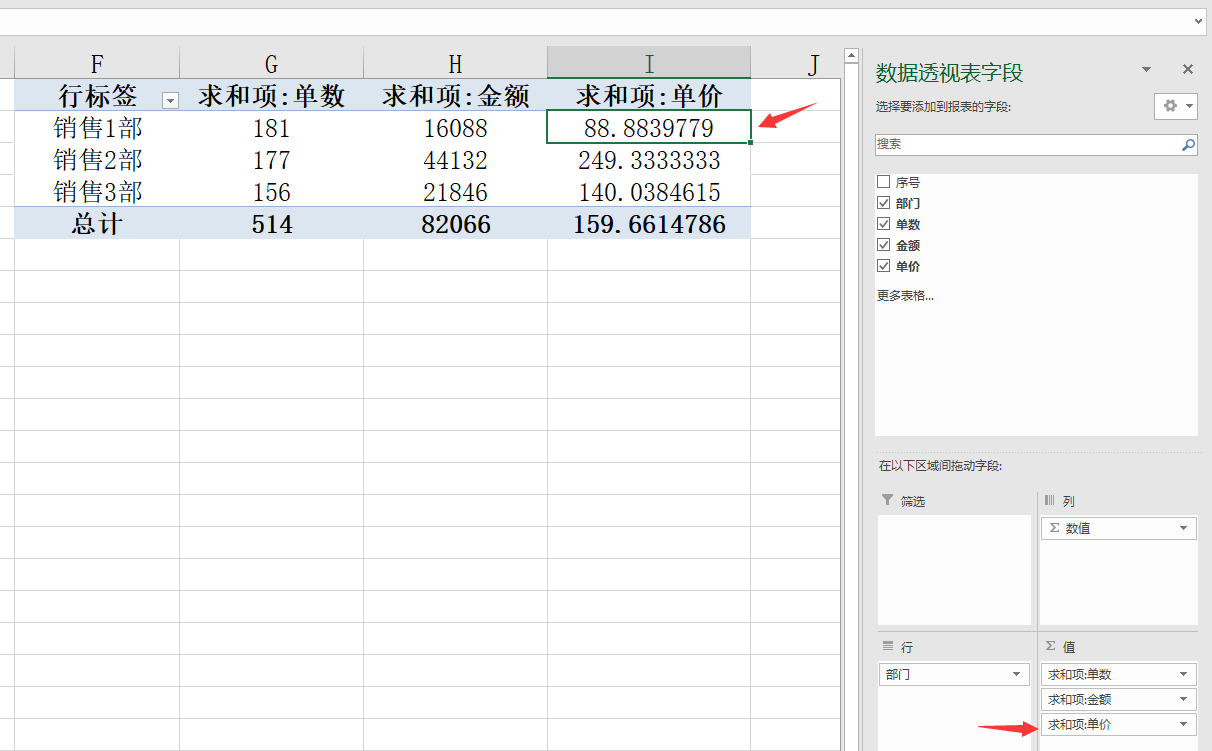Select total cell 159.6614786

[649, 223]
